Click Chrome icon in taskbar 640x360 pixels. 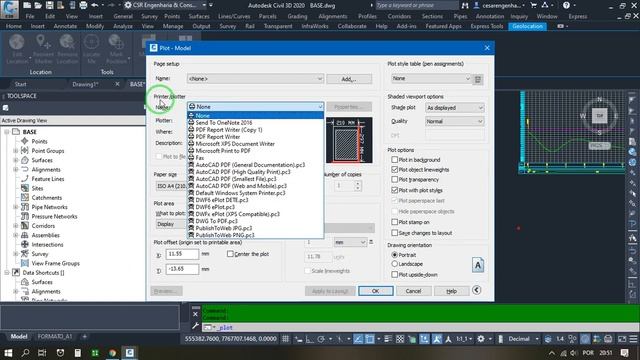coord(112,353)
